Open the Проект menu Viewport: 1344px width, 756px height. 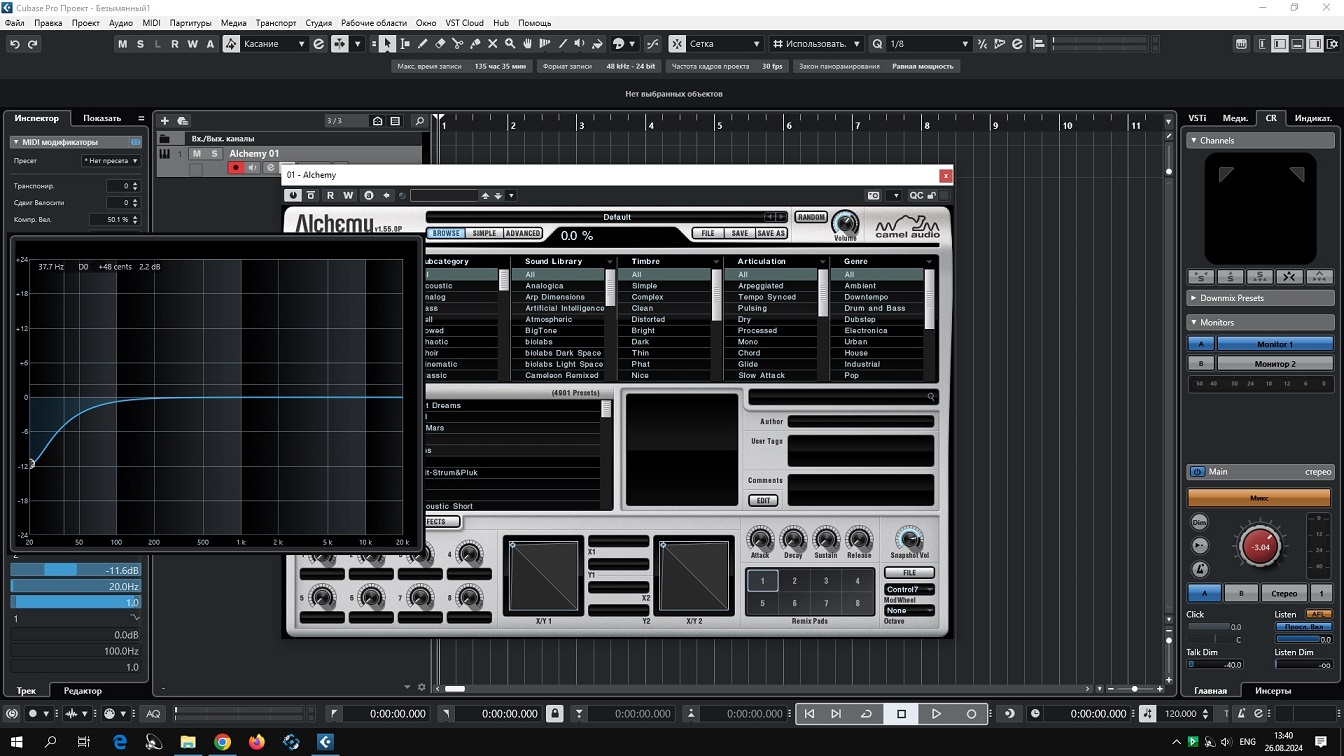pyautogui.click(x=86, y=22)
